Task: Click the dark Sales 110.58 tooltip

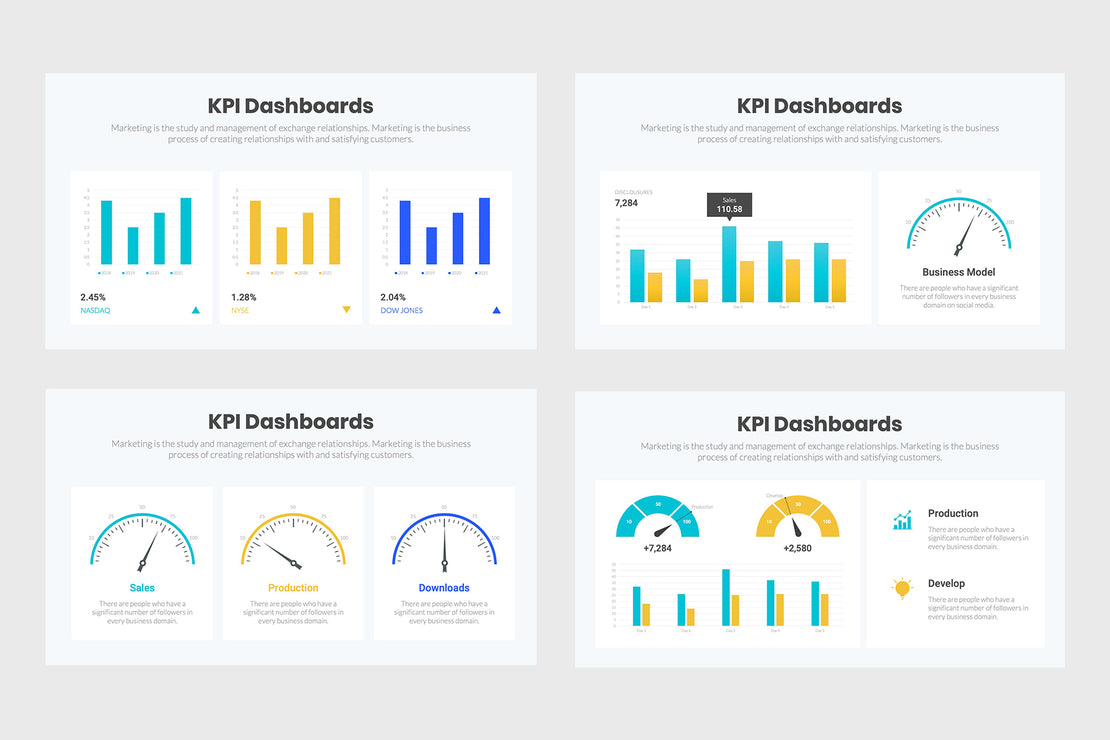Action: [729, 204]
